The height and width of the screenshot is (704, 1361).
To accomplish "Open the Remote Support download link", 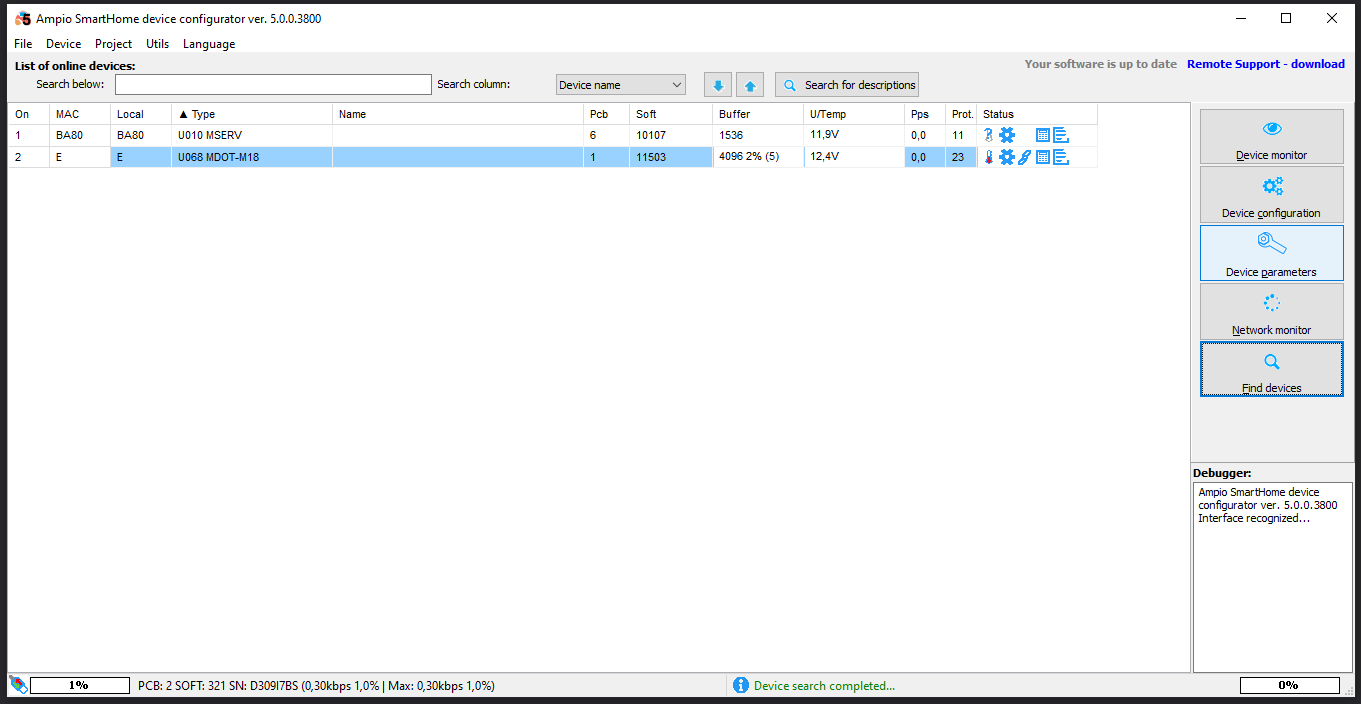I will (x=1266, y=64).
